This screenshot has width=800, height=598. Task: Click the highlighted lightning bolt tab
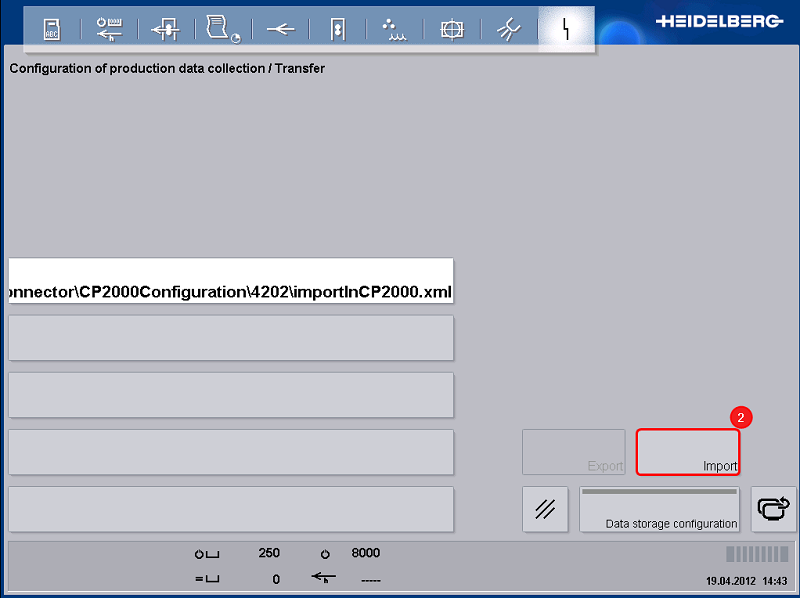click(x=566, y=30)
